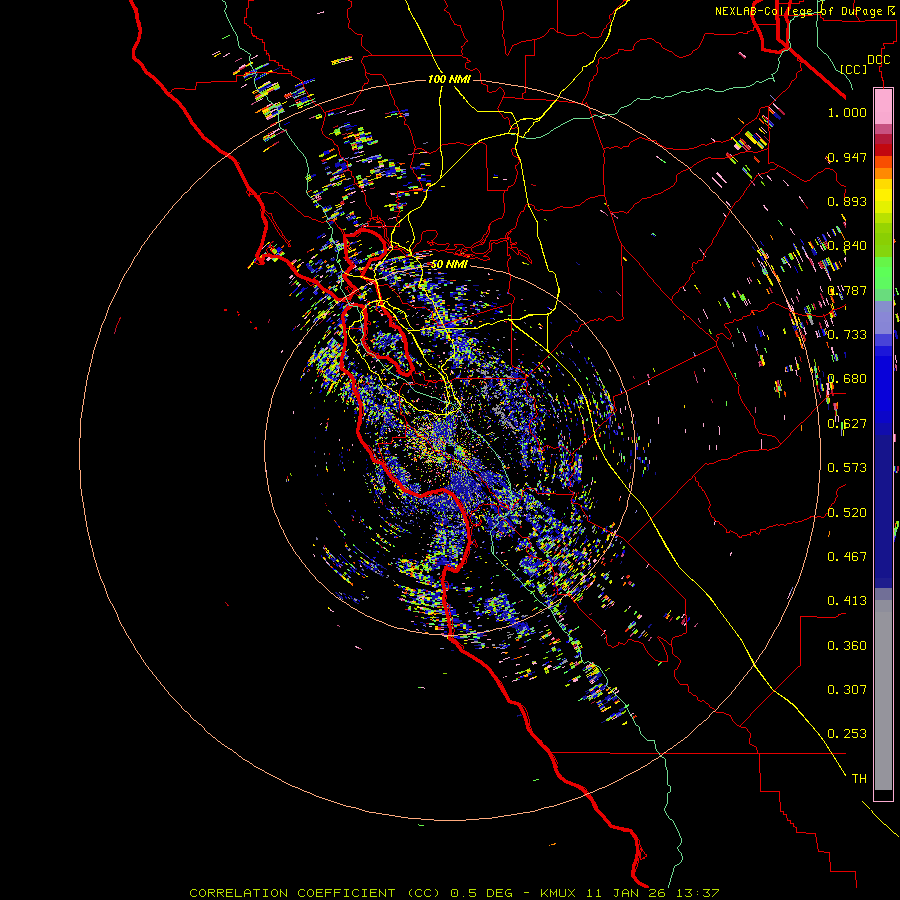
Task: Click the 13:37 timestamp
Action: [x=697, y=893]
